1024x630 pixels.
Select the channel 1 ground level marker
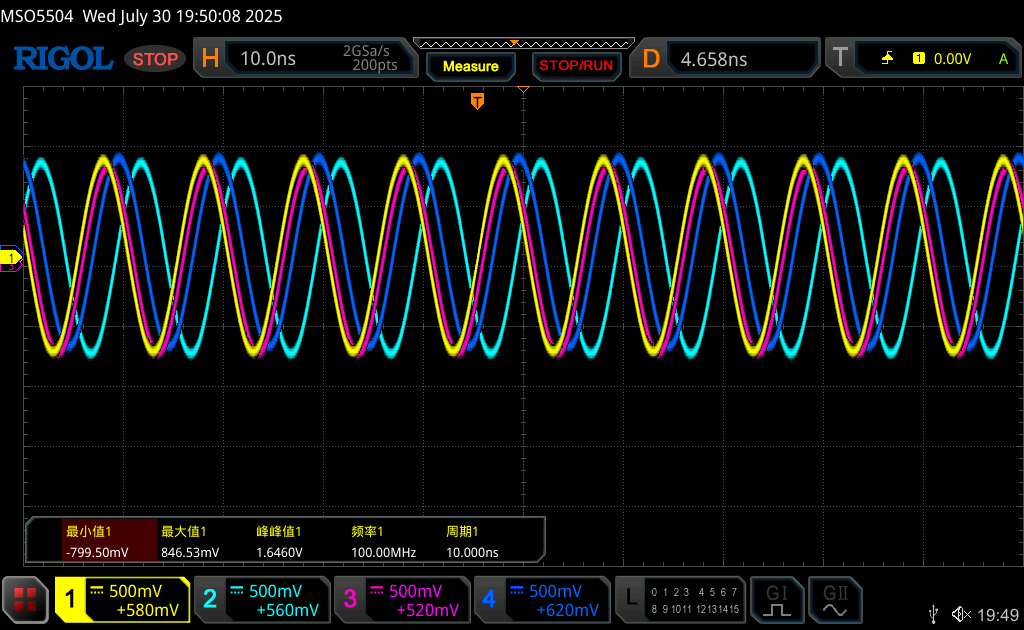point(10,258)
